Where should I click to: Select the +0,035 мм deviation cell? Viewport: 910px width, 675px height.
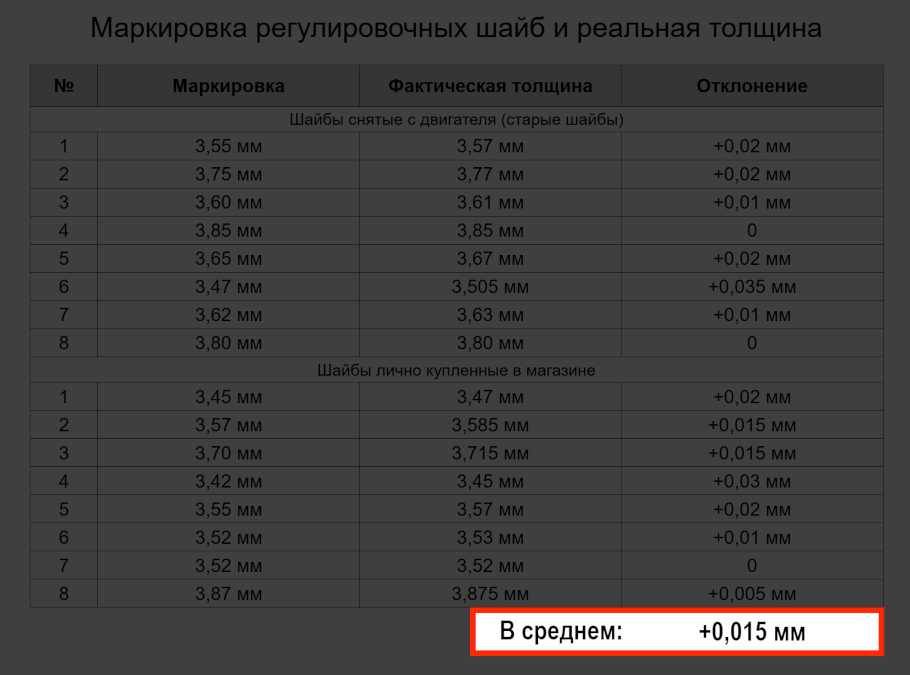(752, 287)
